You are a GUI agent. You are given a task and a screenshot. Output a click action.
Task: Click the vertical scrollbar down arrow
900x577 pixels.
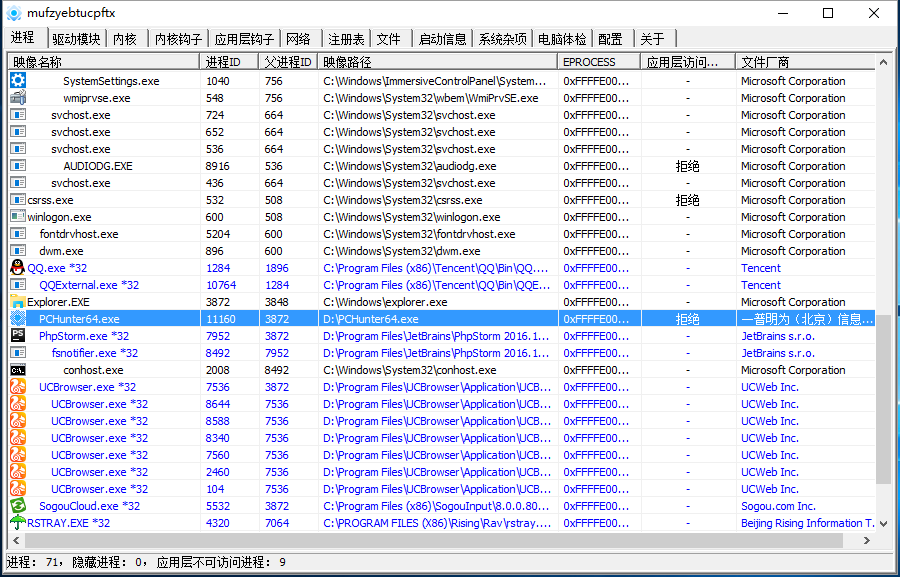click(x=883, y=541)
